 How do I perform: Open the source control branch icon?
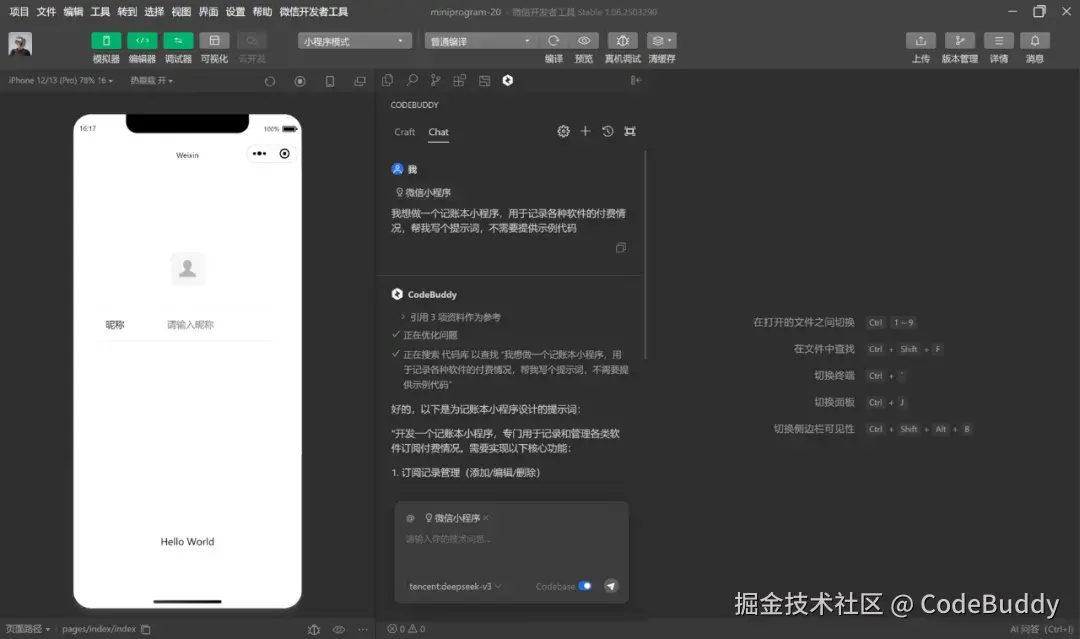[x=434, y=81]
